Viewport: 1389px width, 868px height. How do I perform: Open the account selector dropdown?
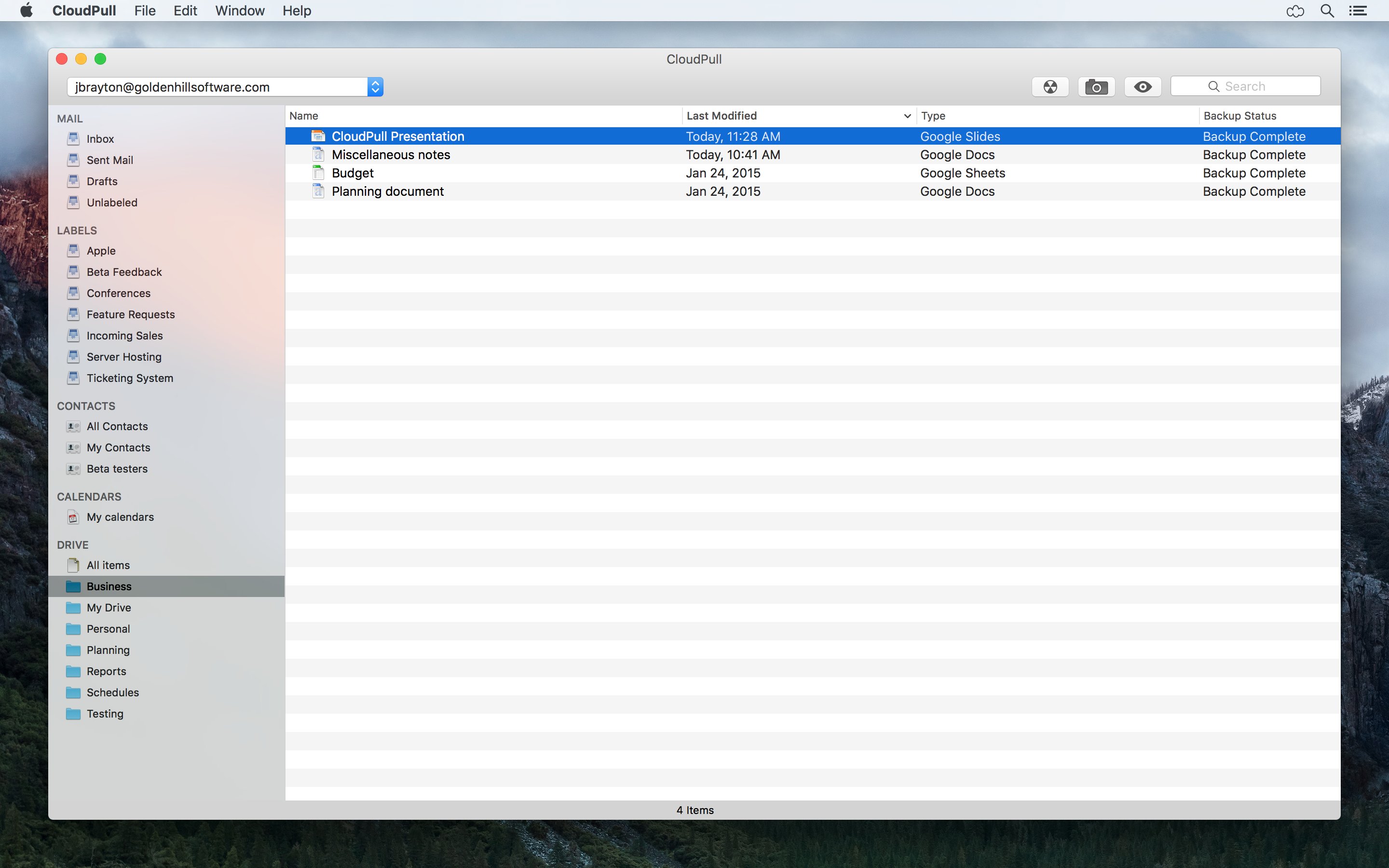click(x=375, y=87)
